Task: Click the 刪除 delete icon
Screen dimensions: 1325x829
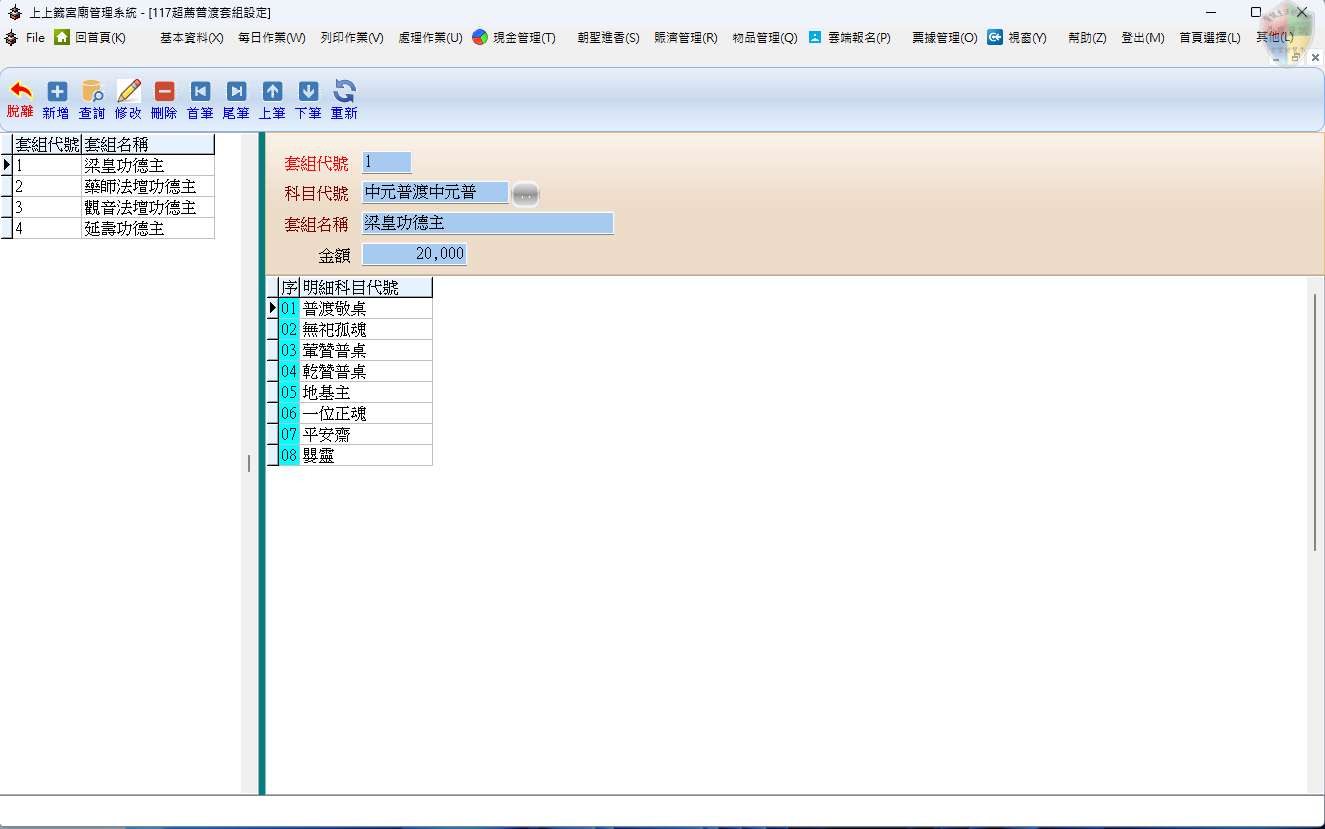Action: pyautogui.click(x=164, y=92)
